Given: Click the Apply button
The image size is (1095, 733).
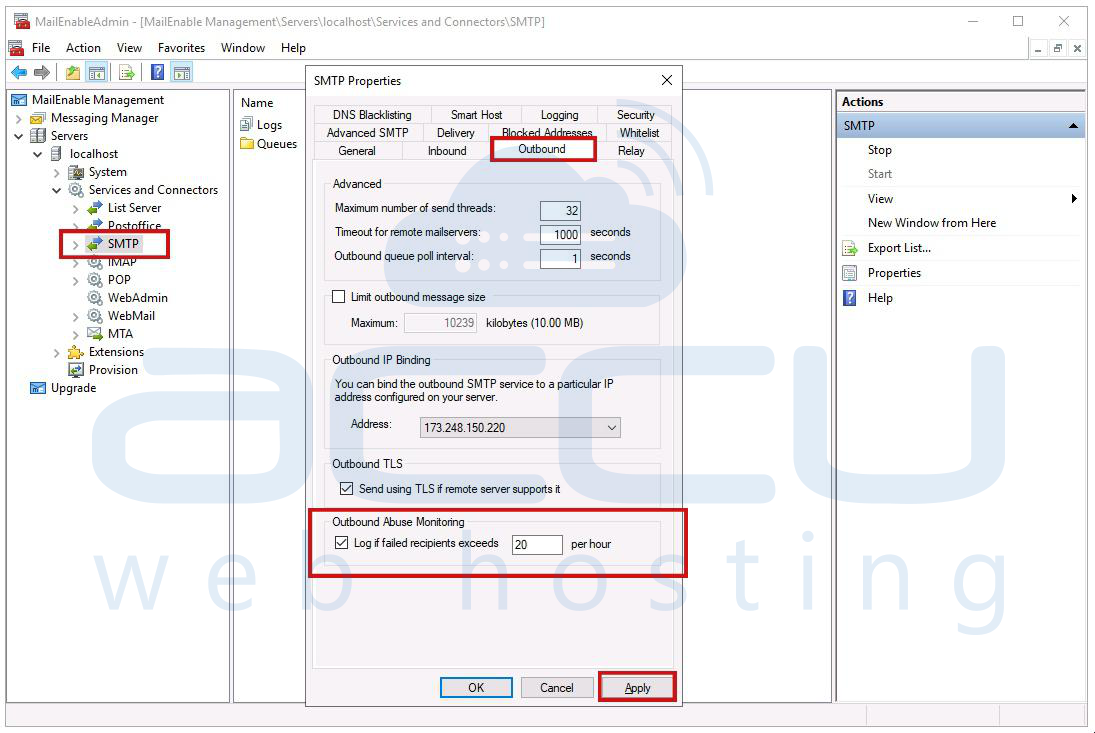Looking at the screenshot, I should pos(637,688).
